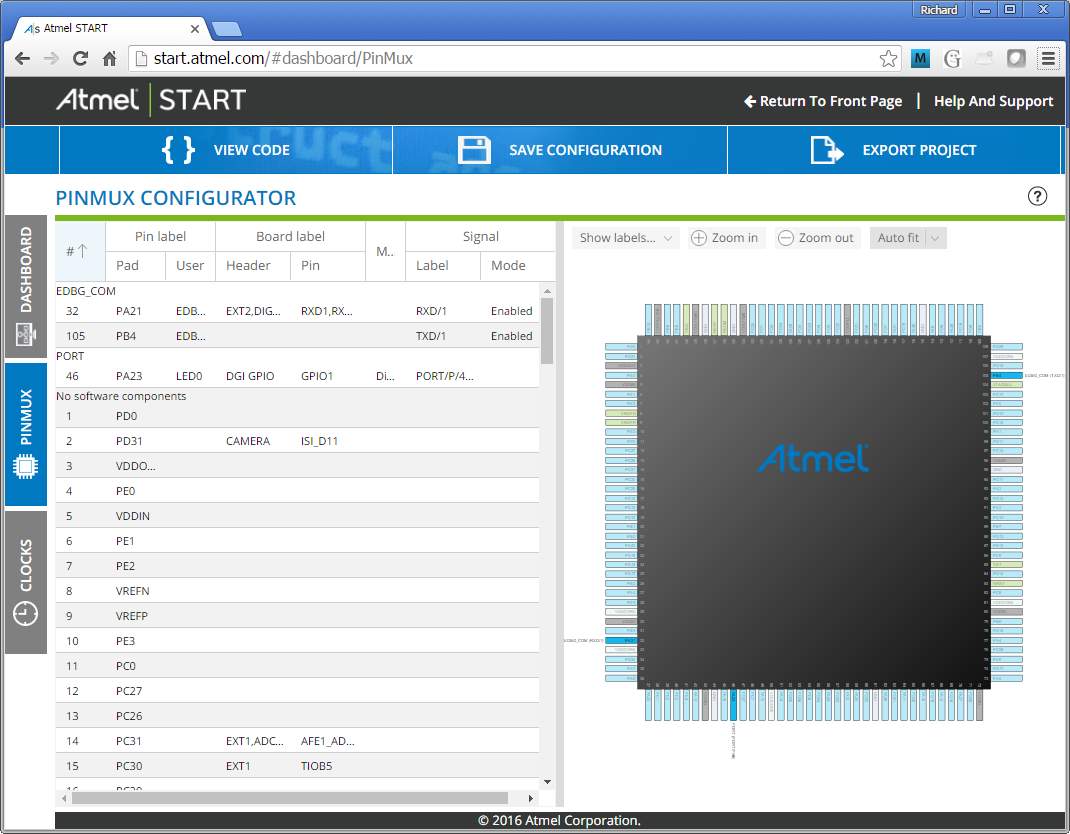The height and width of the screenshot is (834, 1070).
Task: Switch to the CLOCKS tab
Action: coord(26,582)
